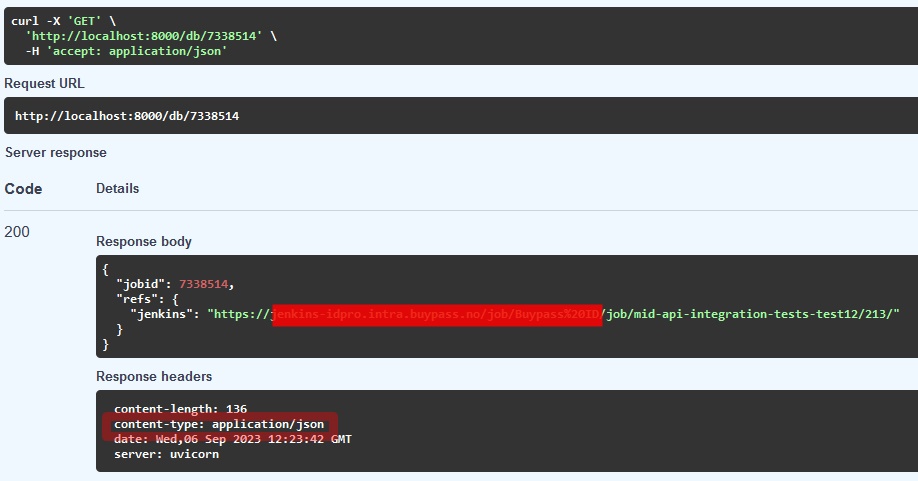Click the Response headers label
Image resolution: width=918 pixels, height=481 pixels.
pos(154,376)
